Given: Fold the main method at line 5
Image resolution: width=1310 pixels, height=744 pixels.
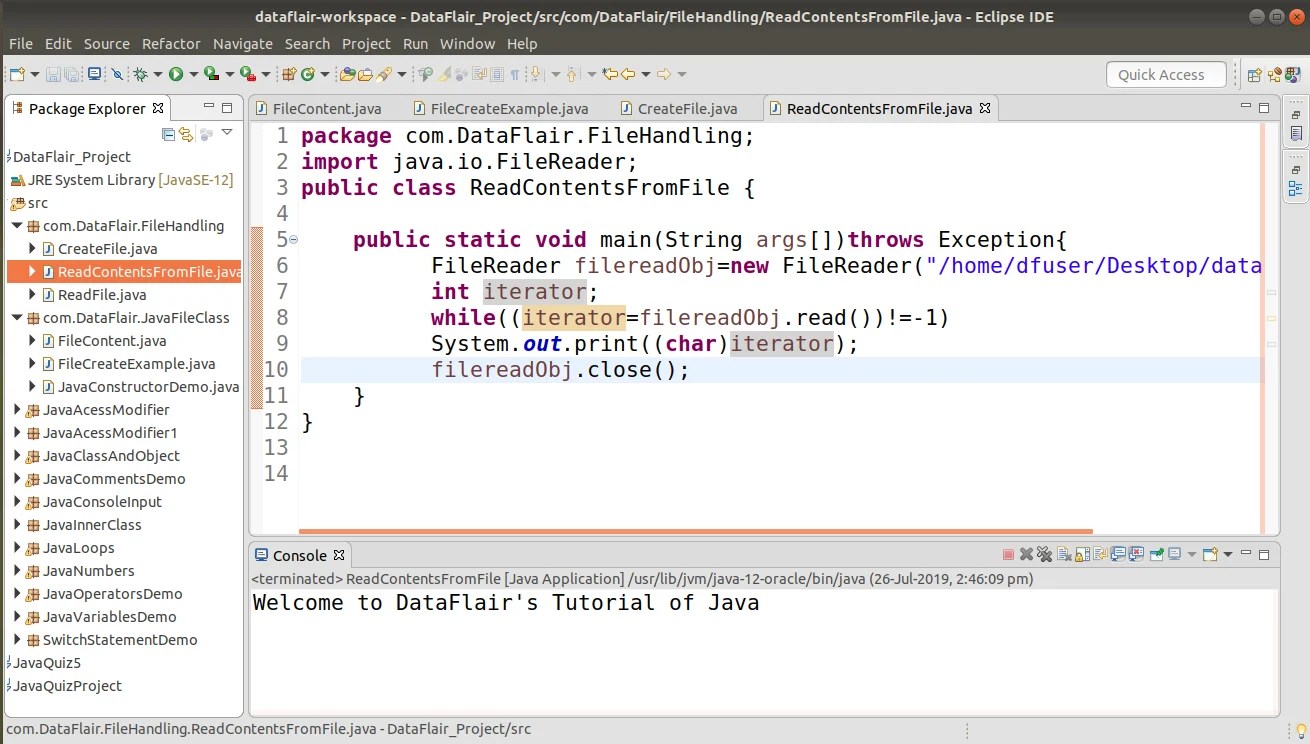Looking at the screenshot, I should 294,240.
